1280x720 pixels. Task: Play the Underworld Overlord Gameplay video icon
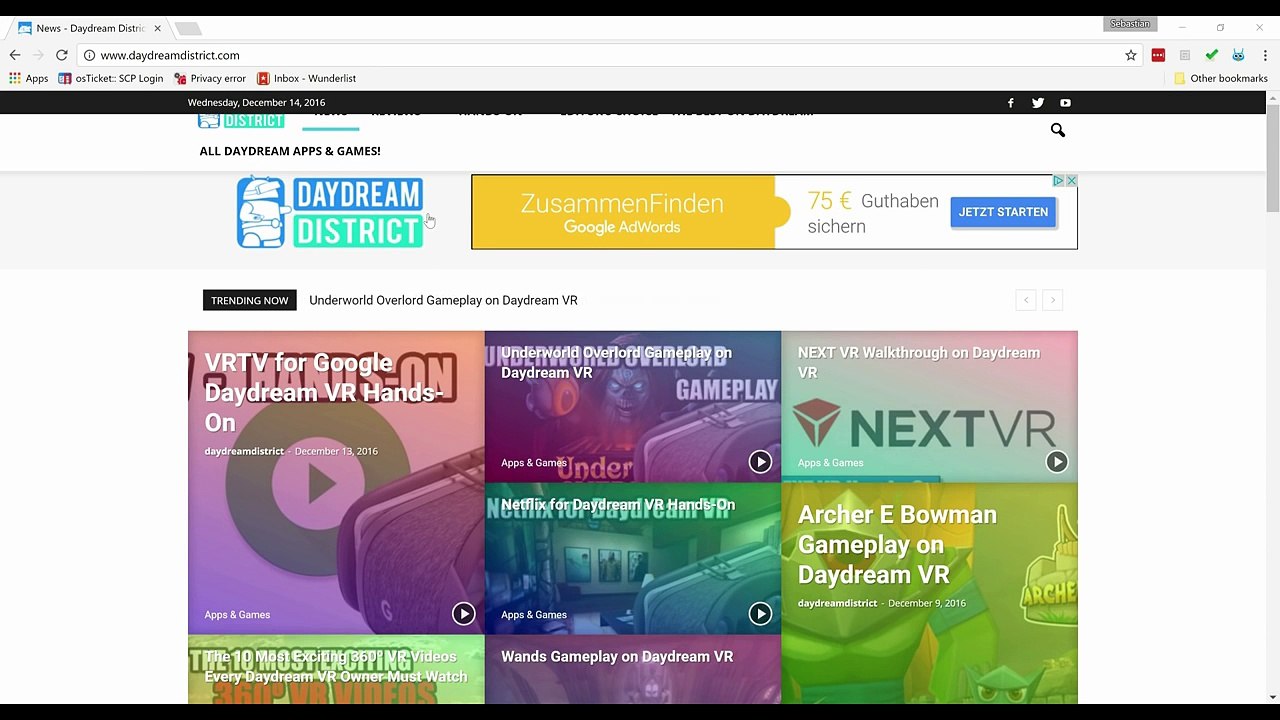[760, 461]
